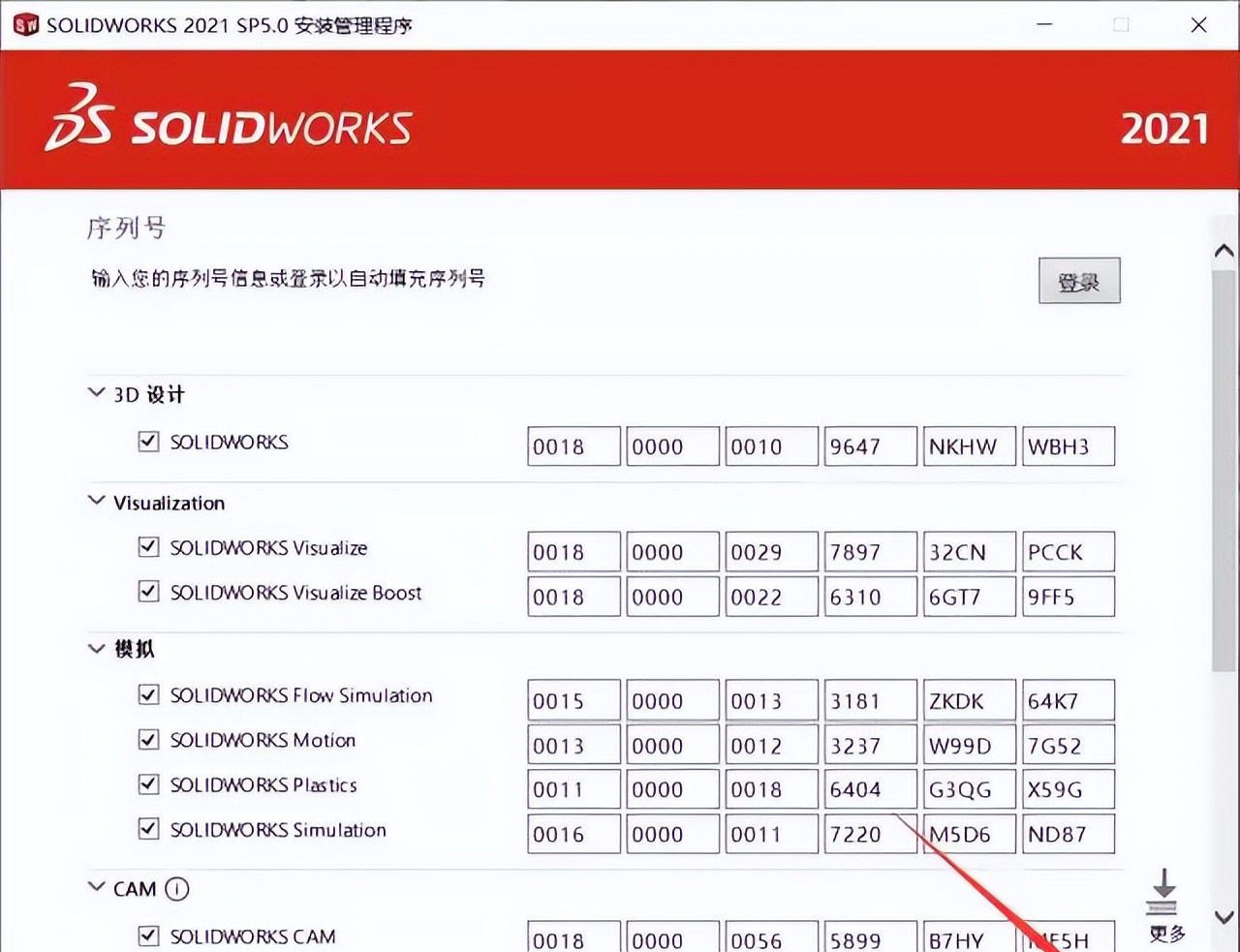The height and width of the screenshot is (952, 1240).
Task: Collapse the 模拟 section
Action: click(x=96, y=648)
